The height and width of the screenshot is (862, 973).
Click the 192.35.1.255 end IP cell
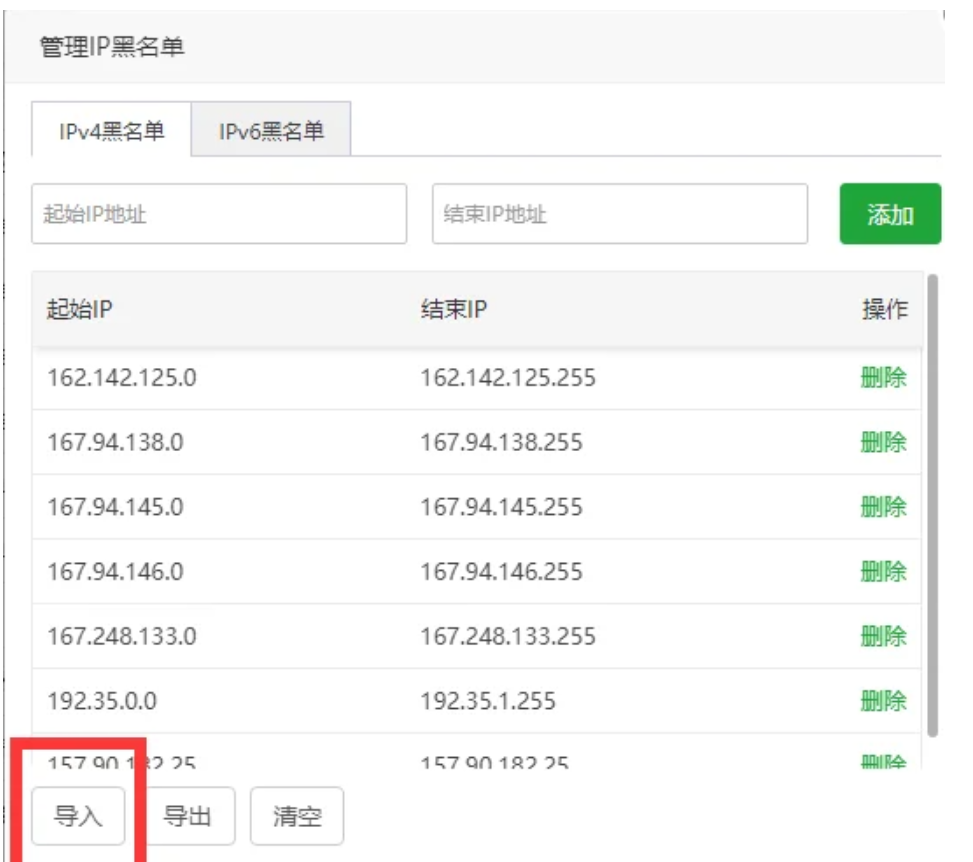[x=488, y=701]
